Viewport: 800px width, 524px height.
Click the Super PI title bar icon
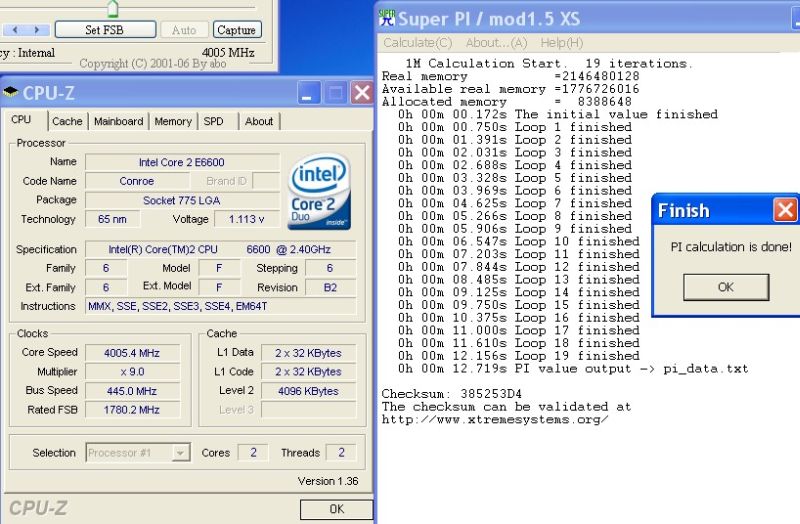click(x=387, y=18)
